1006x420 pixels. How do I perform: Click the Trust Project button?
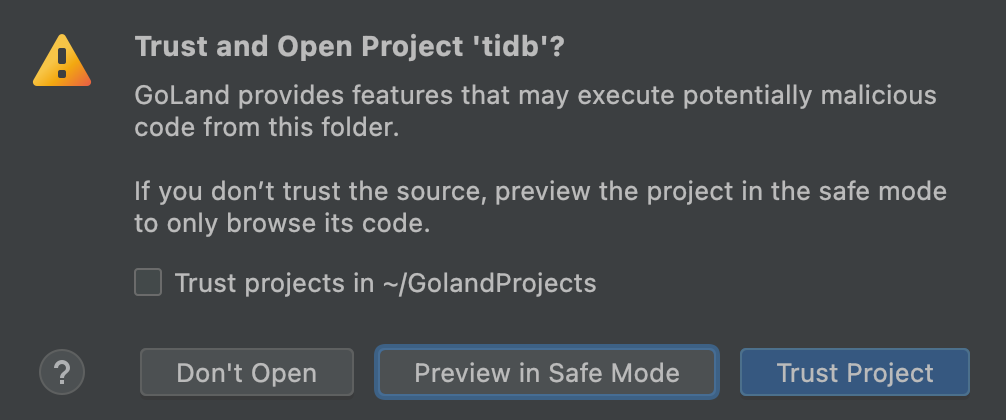[854, 373]
